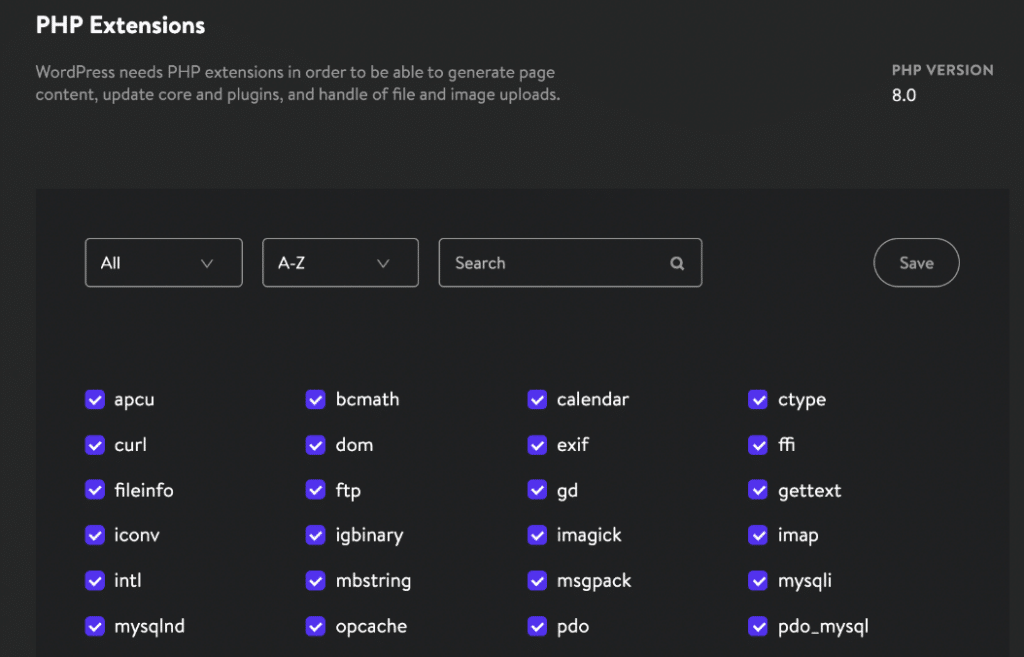Open the All filter dropdown

[163, 262]
